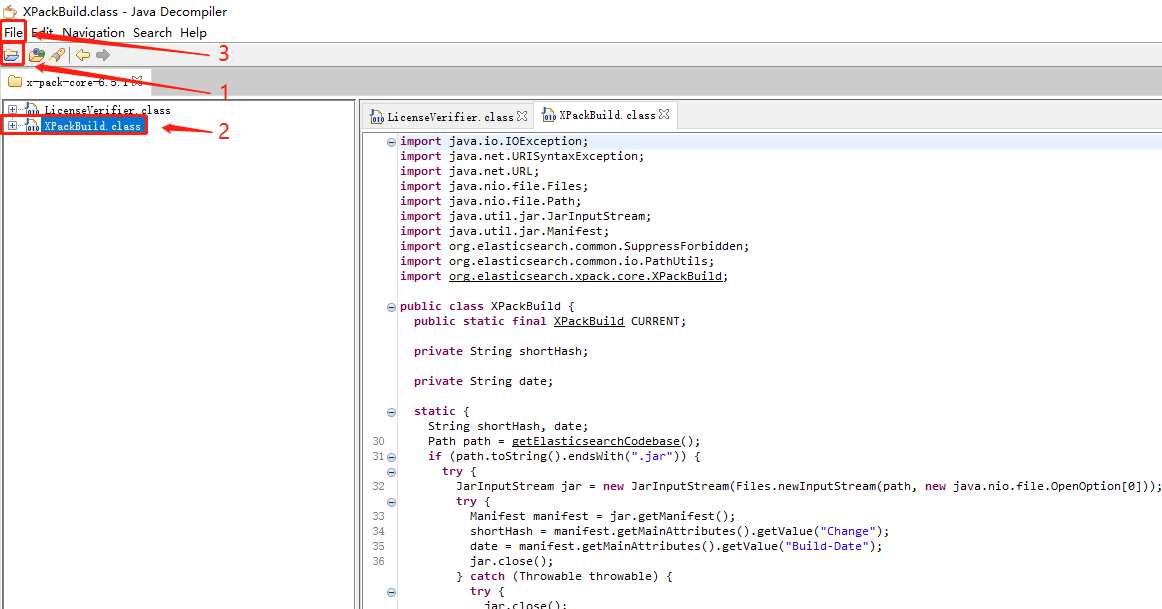Click the java.io.IOException import line
This screenshot has height=609, width=1162.
click(494, 141)
